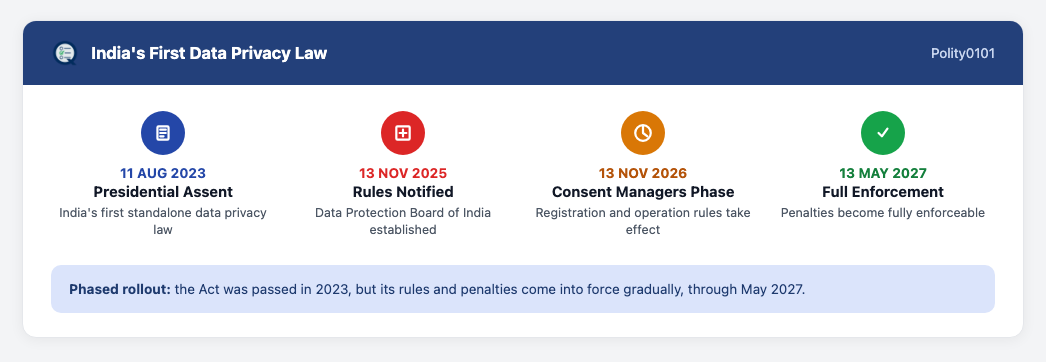Screen dimensions: 1046x362
Task: Select the 13 NOV 2026 date label
Action: (643, 173)
